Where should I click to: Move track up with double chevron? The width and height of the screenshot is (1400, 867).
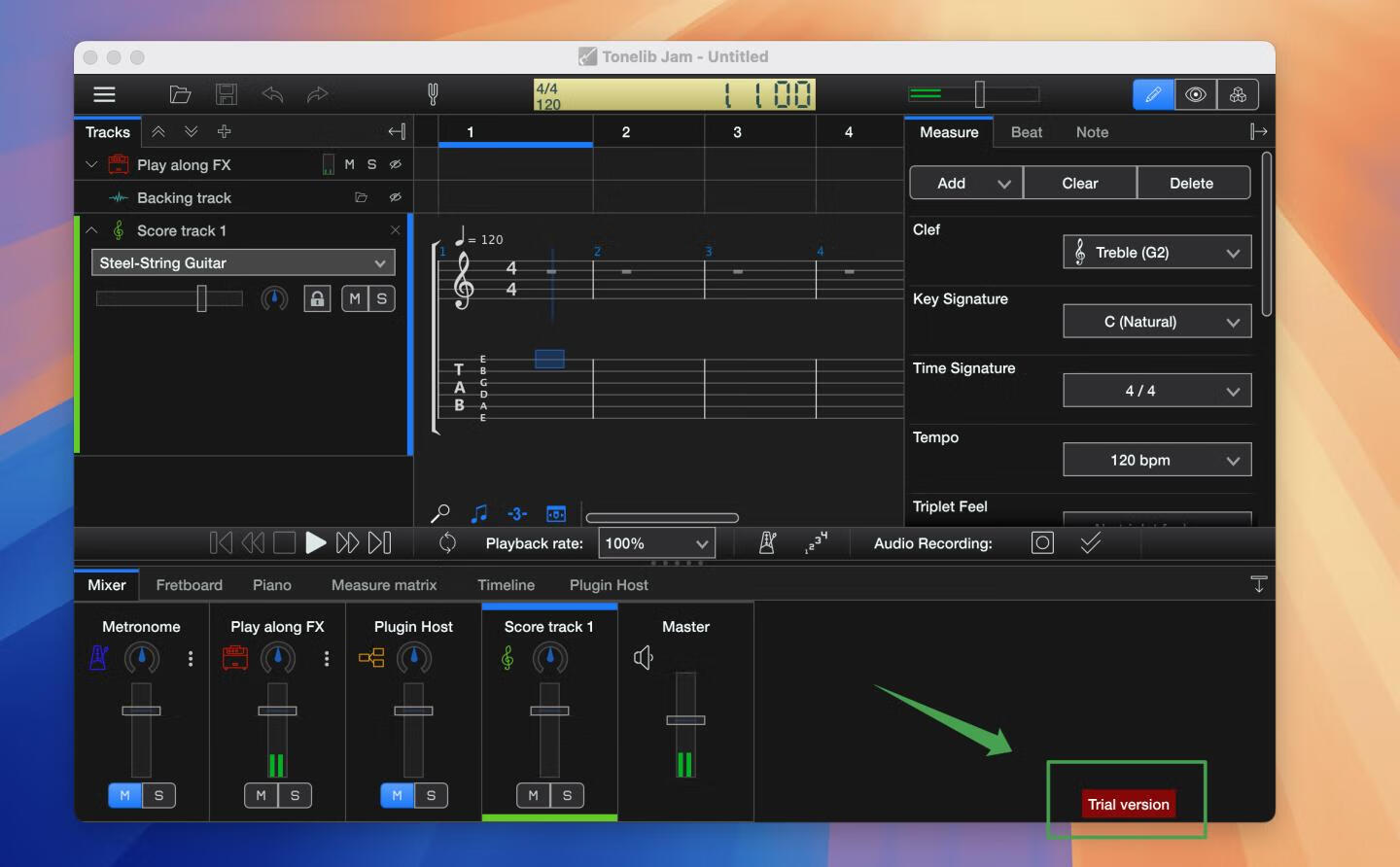point(158,132)
